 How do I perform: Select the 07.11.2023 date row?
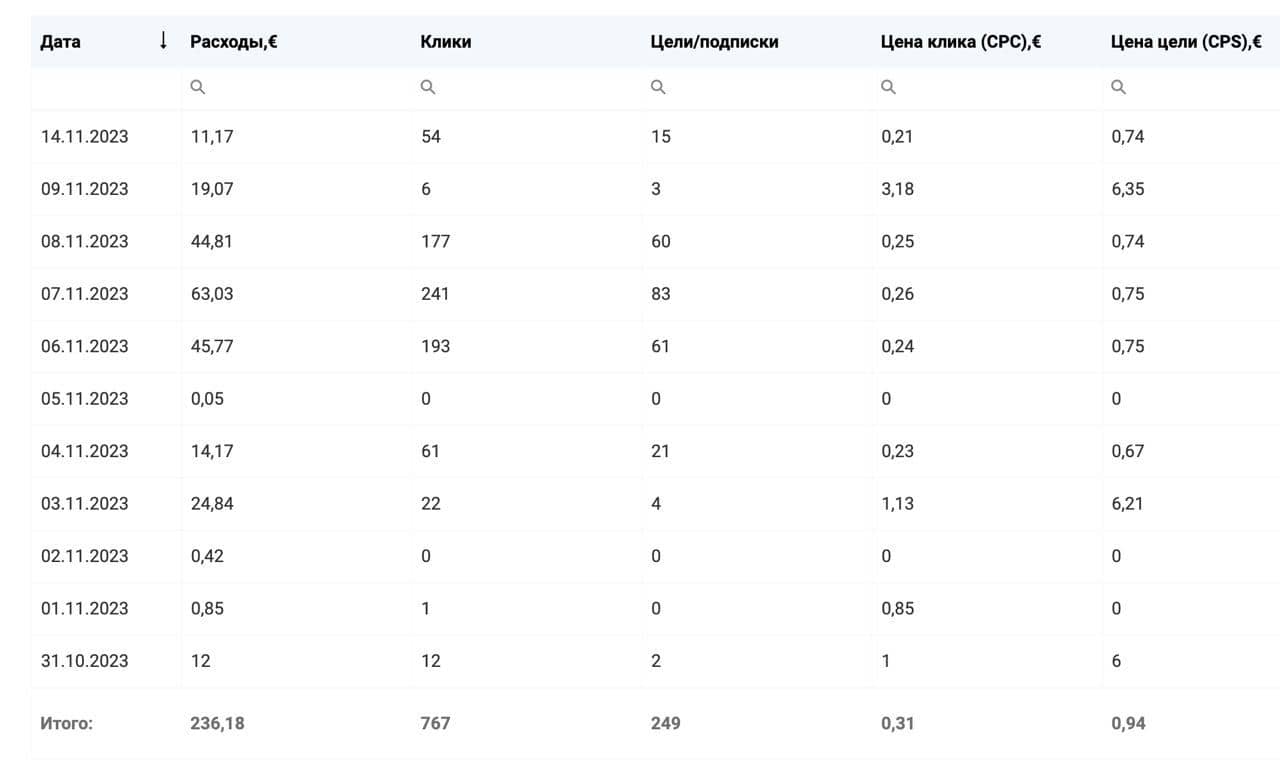point(85,294)
